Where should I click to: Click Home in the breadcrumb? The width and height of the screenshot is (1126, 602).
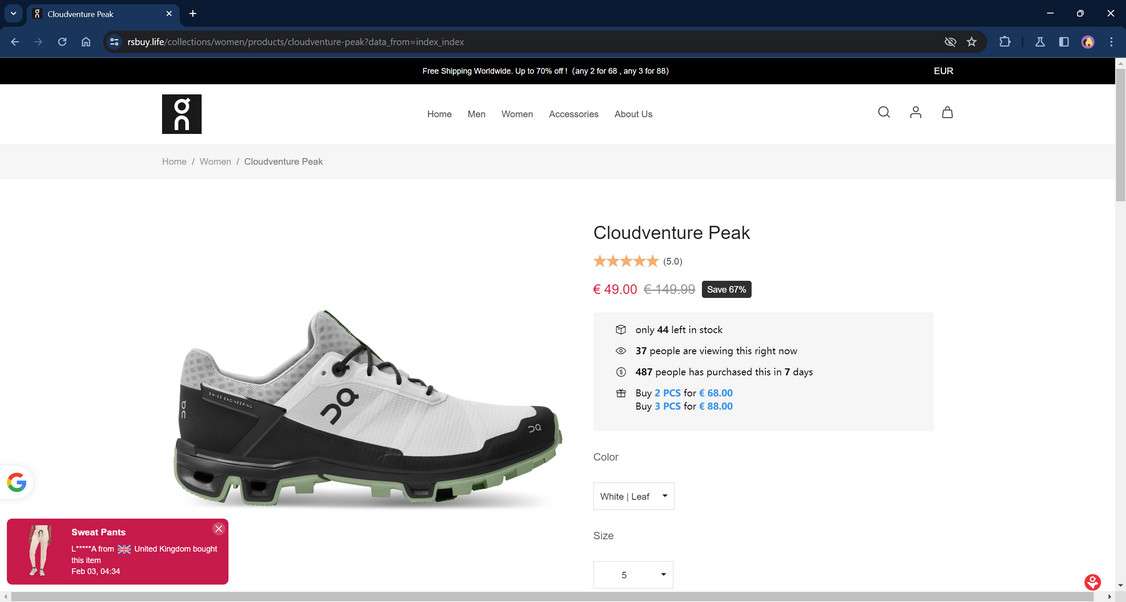174,162
